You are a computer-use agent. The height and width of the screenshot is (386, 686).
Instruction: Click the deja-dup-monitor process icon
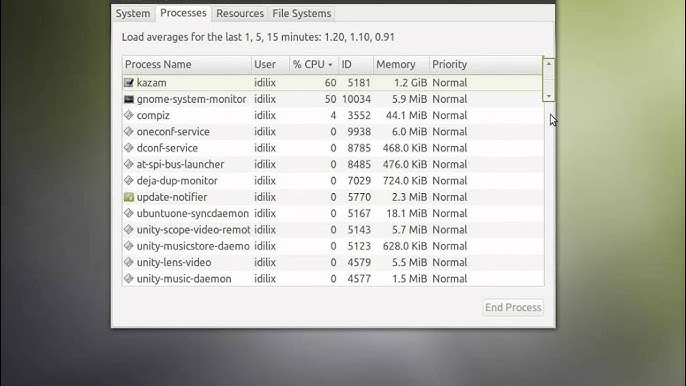click(x=129, y=181)
